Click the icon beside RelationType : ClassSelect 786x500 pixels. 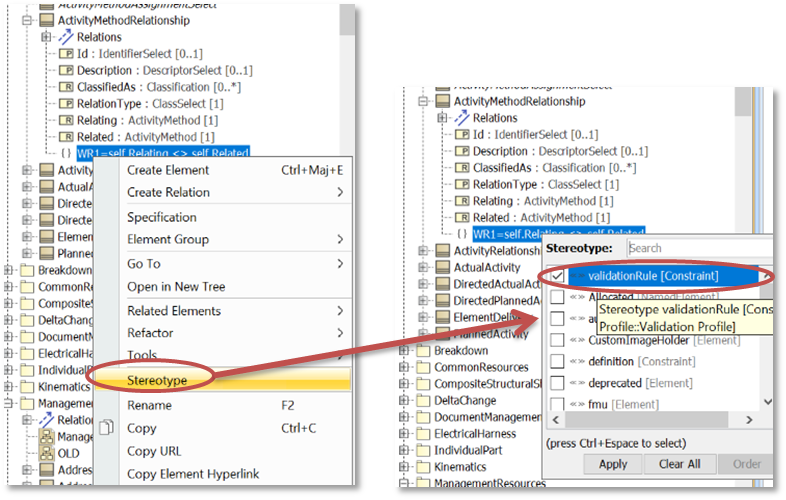66,103
